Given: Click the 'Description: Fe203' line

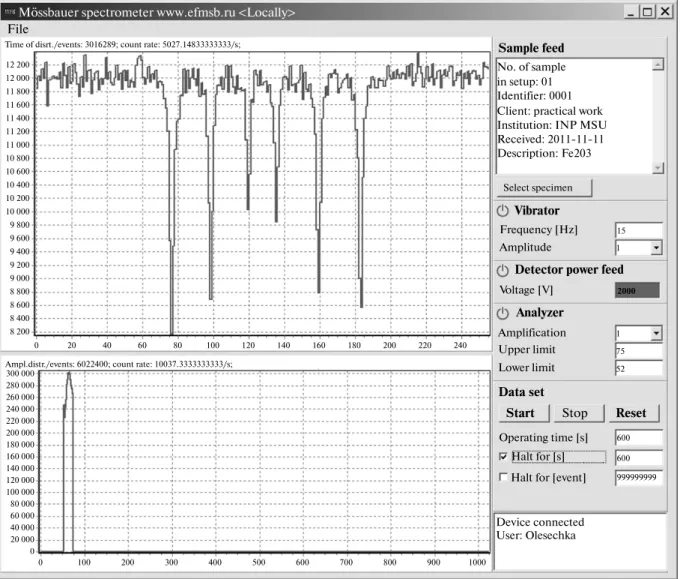Looking at the screenshot, I should [544, 154].
